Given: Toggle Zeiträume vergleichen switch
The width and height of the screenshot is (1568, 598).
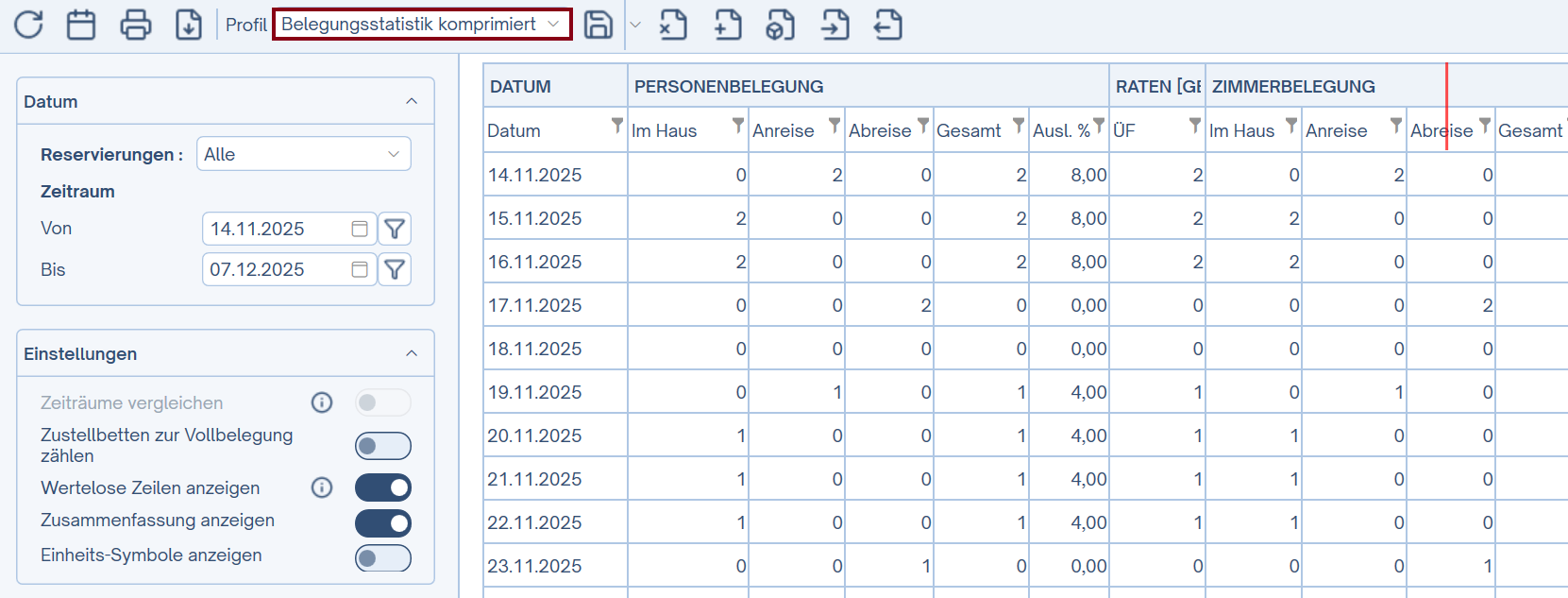Looking at the screenshot, I should (x=383, y=402).
